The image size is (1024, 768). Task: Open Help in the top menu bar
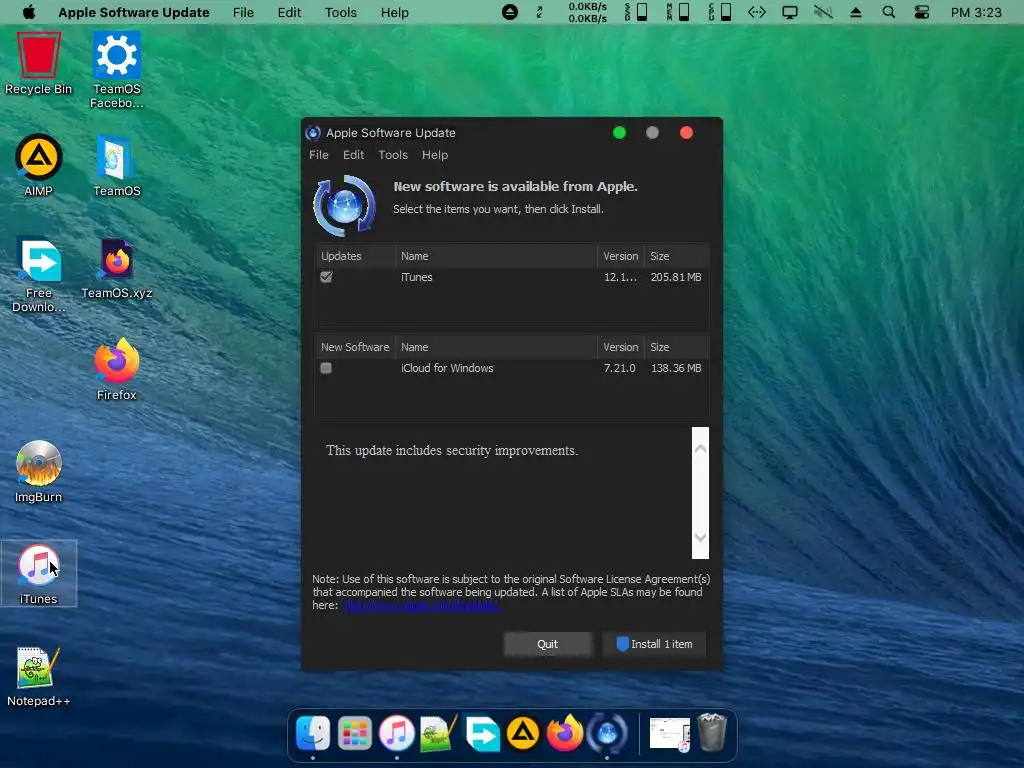coord(394,12)
